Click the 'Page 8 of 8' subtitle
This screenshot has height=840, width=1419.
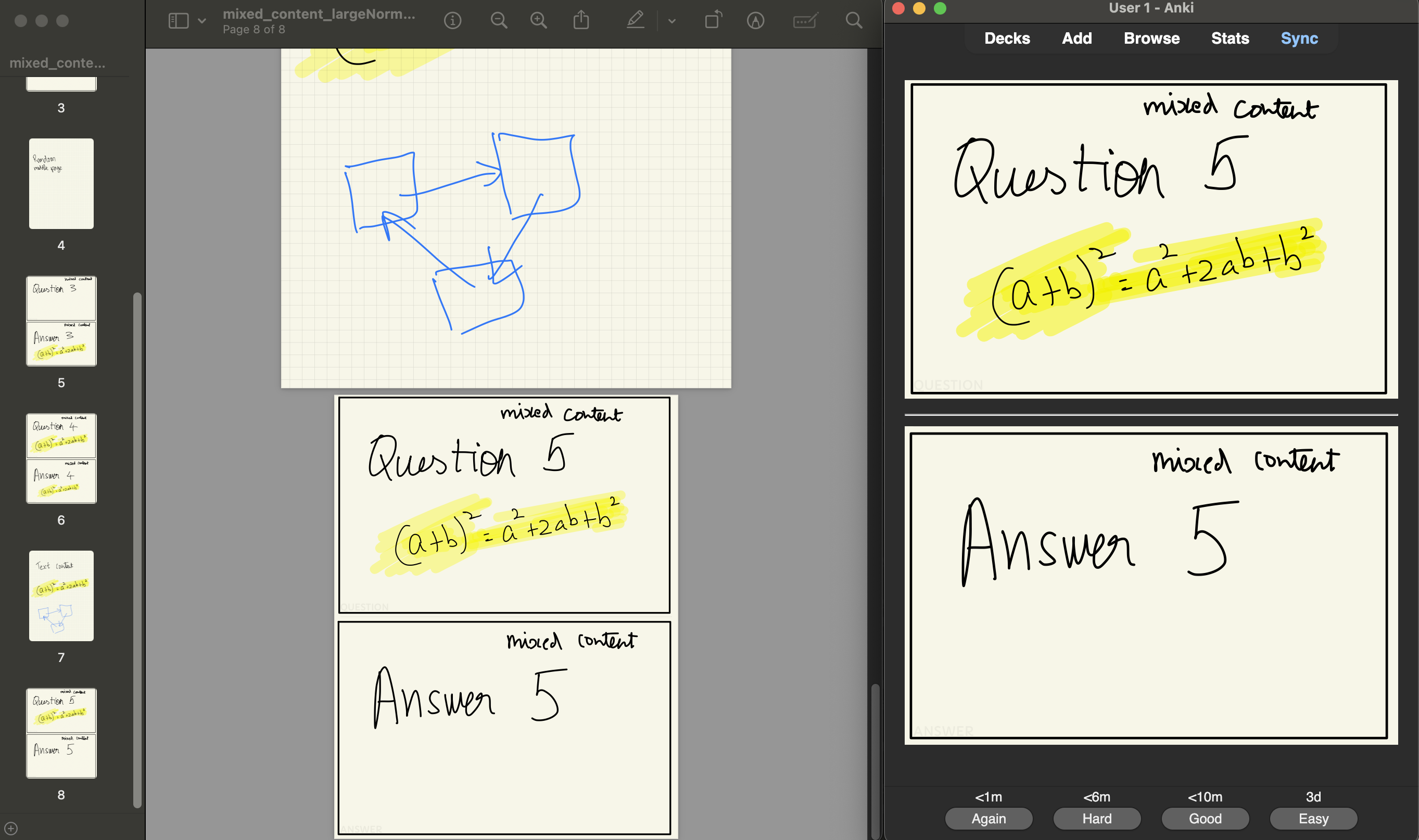tap(254, 30)
